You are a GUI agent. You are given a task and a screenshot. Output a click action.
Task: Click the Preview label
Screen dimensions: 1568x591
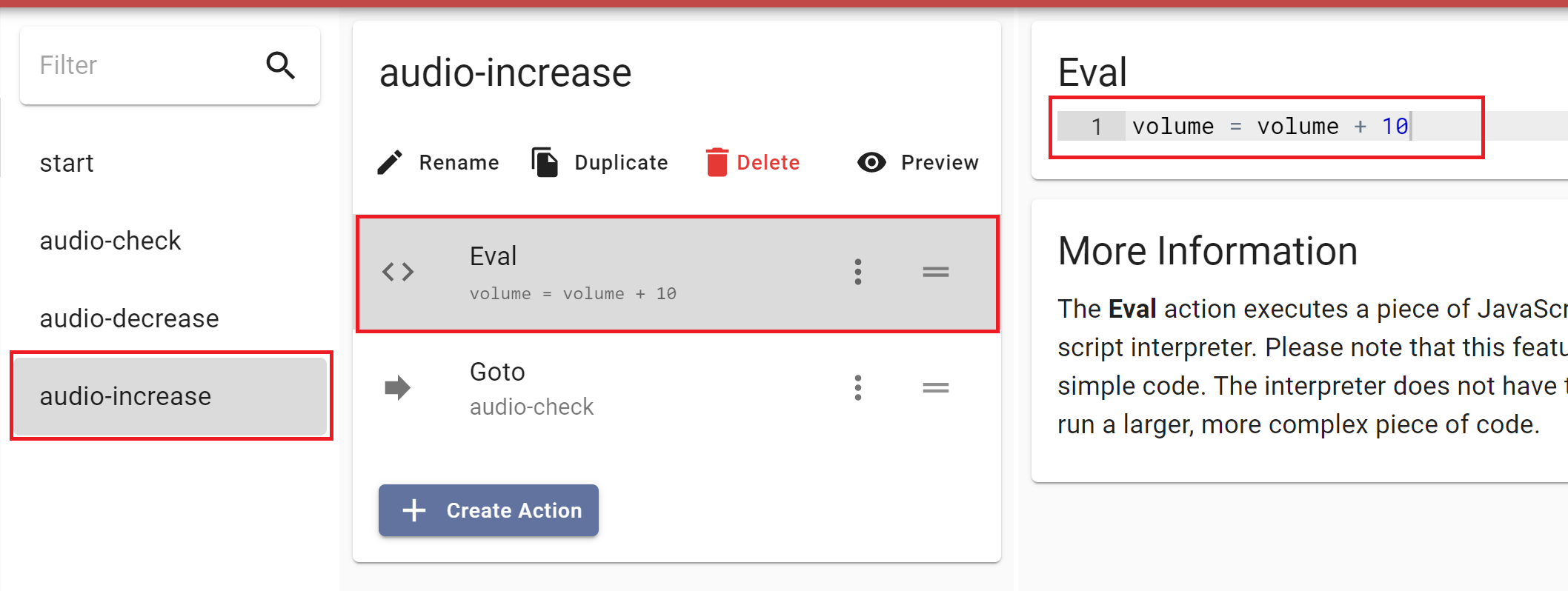coord(940,163)
